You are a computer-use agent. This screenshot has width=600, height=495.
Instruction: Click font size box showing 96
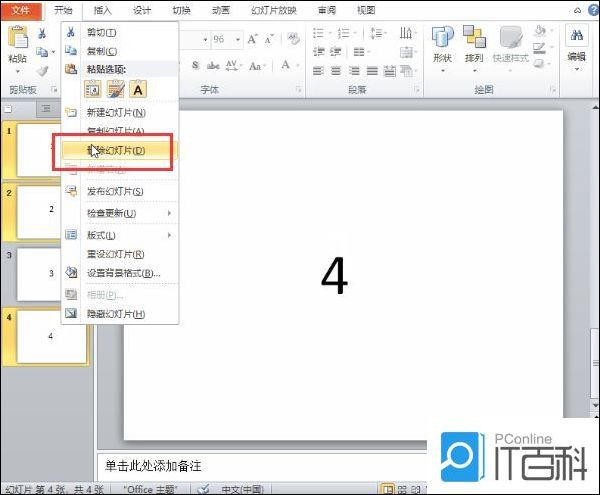[221, 39]
